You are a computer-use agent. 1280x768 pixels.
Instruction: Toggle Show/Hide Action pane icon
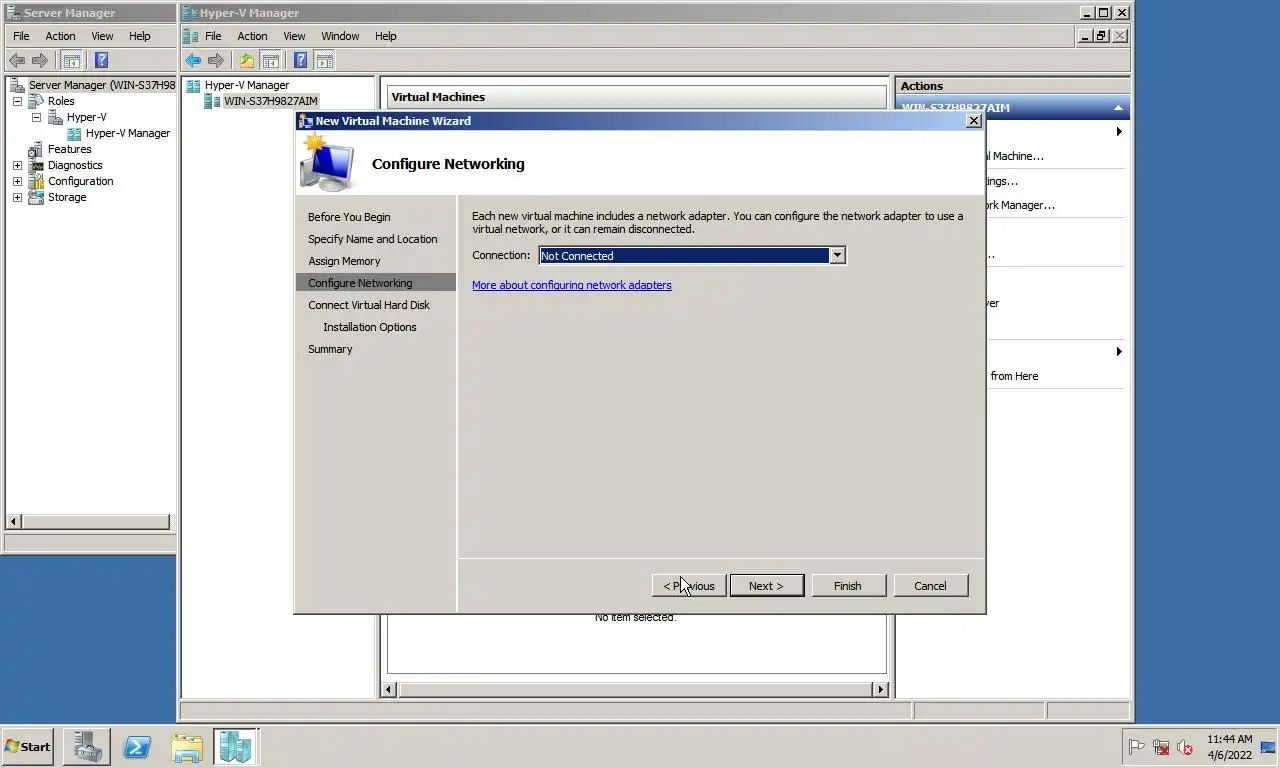click(x=324, y=60)
